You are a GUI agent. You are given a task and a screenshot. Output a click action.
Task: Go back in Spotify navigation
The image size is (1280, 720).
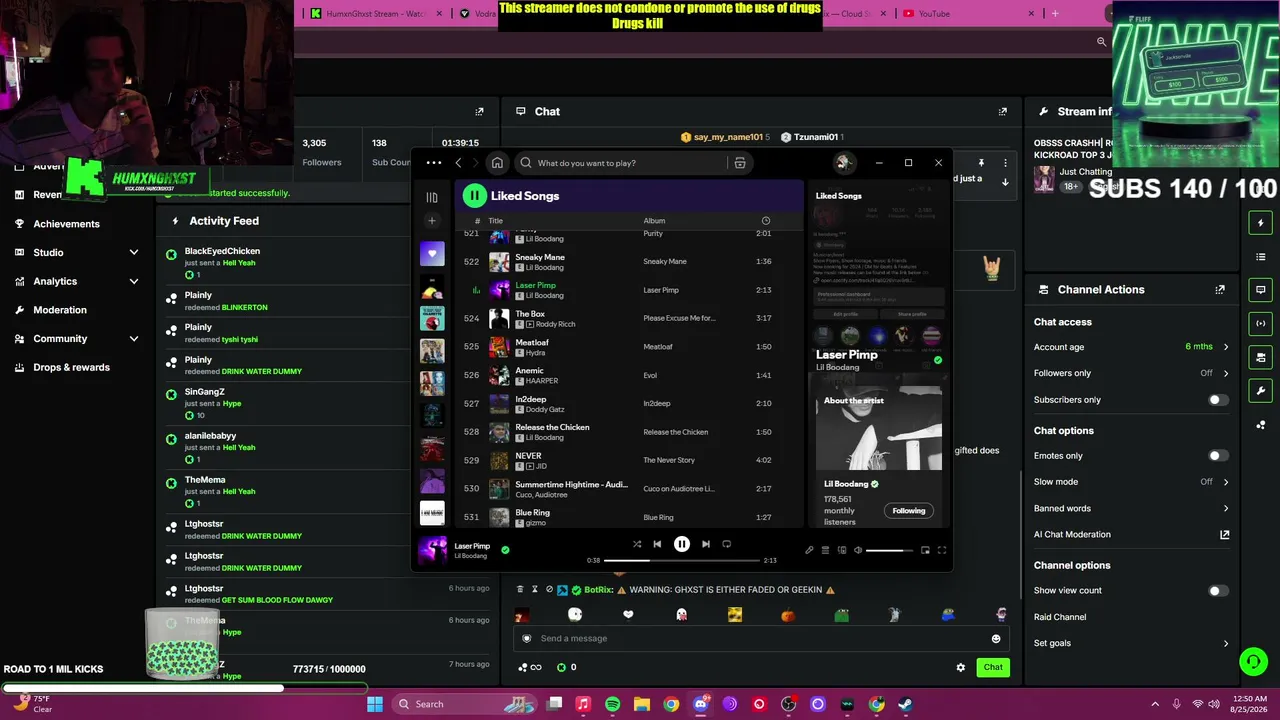[x=458, y=163]
